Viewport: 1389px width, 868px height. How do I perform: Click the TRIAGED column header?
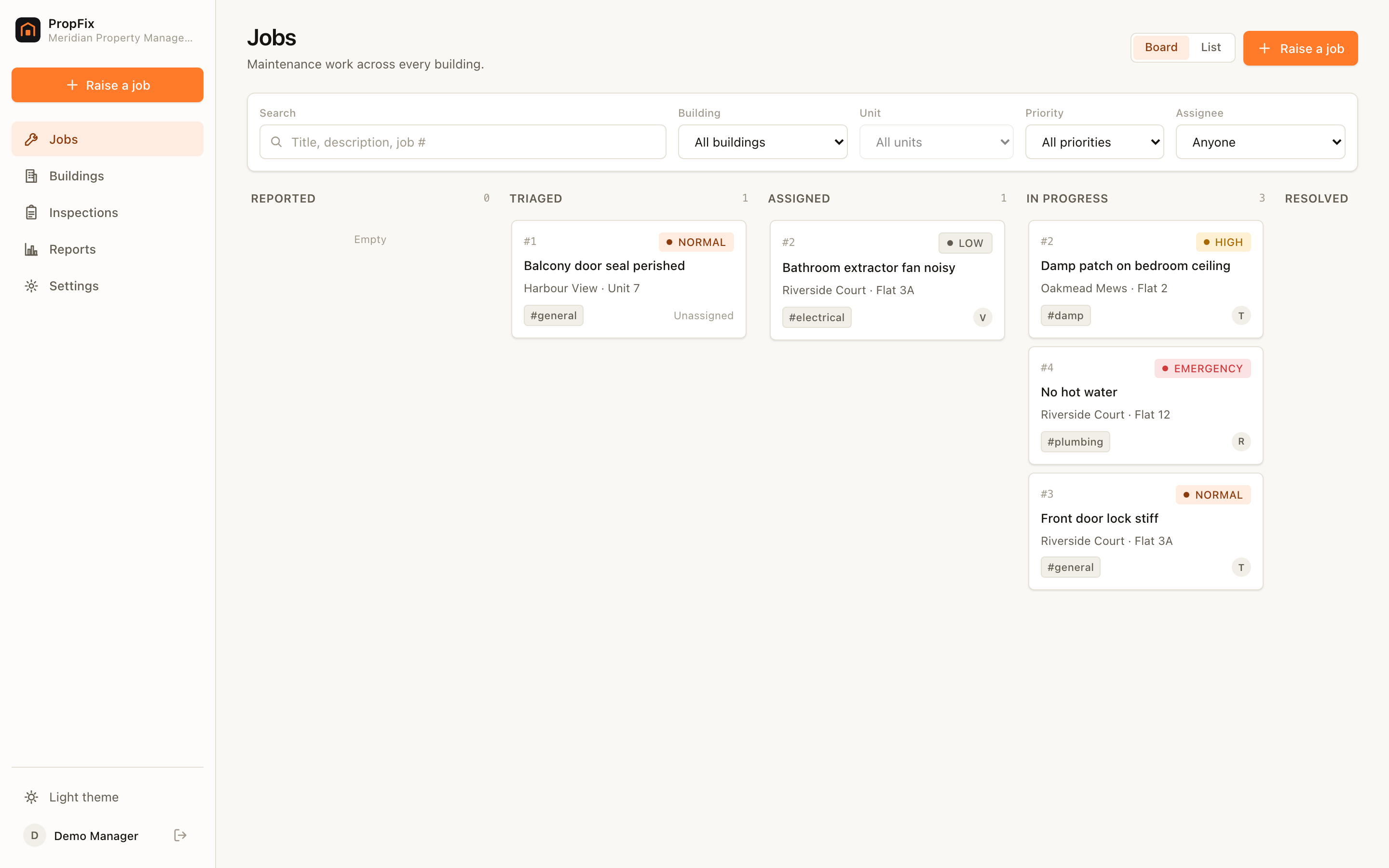click(x=535, y=199)
